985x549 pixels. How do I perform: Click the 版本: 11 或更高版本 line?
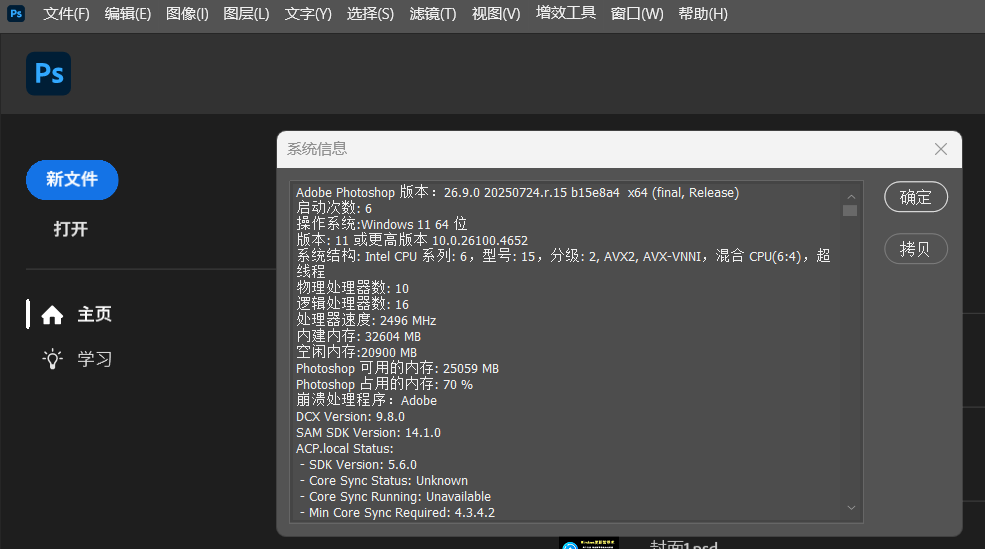tap(412, 240)
